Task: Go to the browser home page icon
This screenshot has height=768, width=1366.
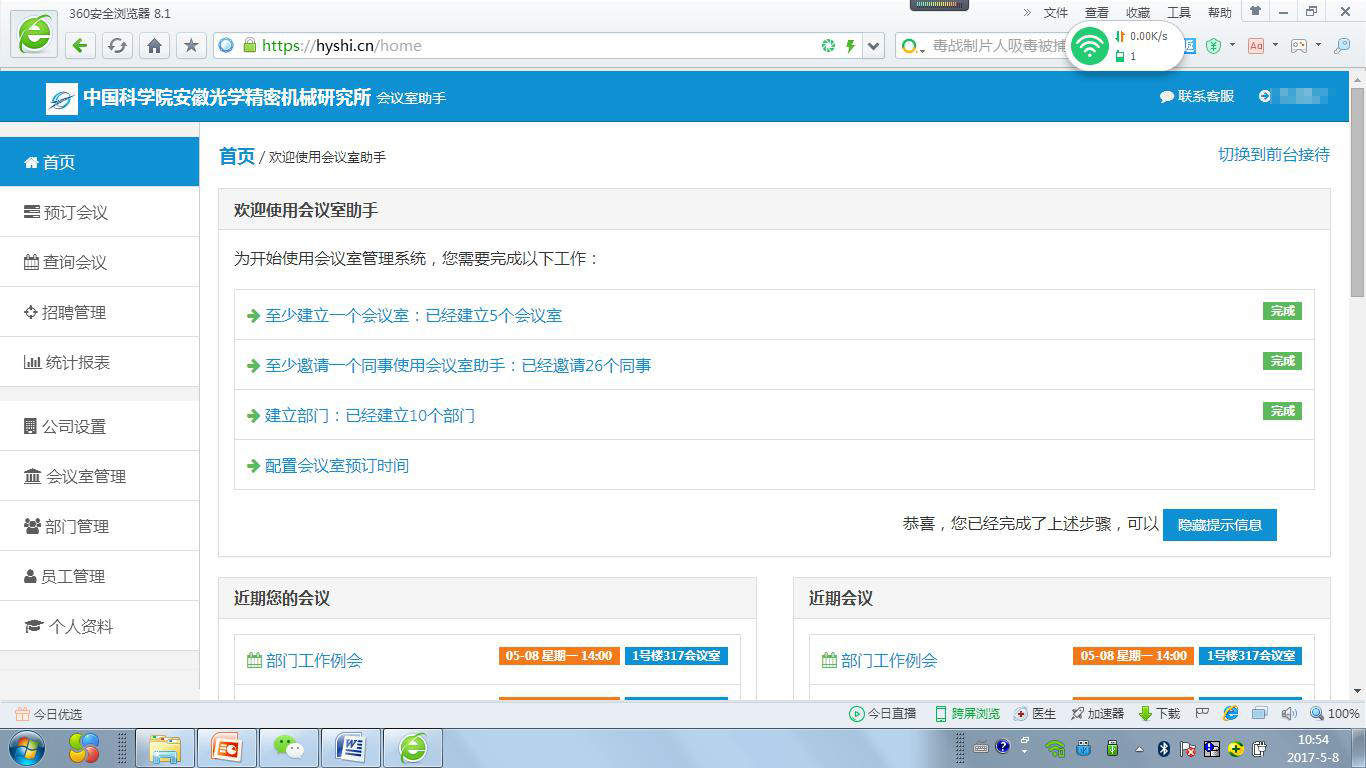Action: (x=154, y=45)
